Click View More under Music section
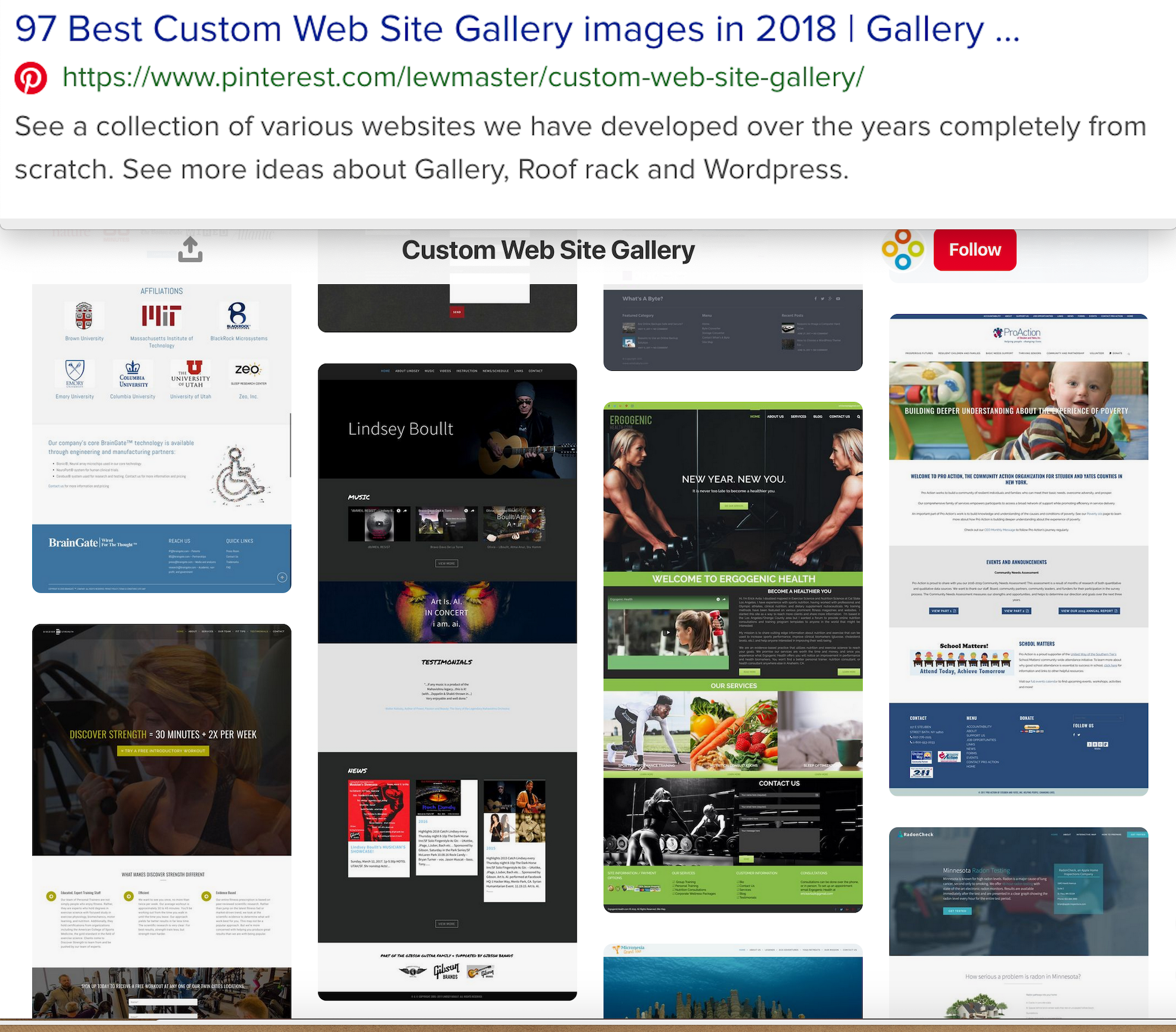The image size is (1176, 1032). pyautogui.click(x=447, y=563)
